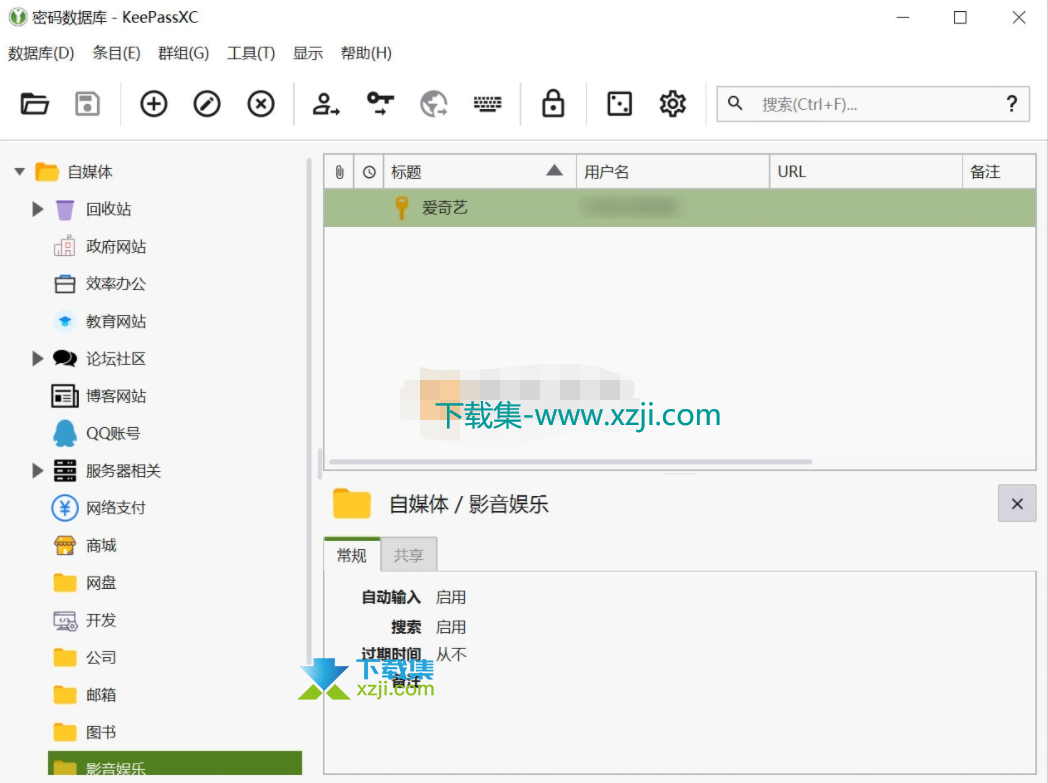The image size is (1048, 783).
Task: Open the 公司 group
Action: (x=101, y=658)
